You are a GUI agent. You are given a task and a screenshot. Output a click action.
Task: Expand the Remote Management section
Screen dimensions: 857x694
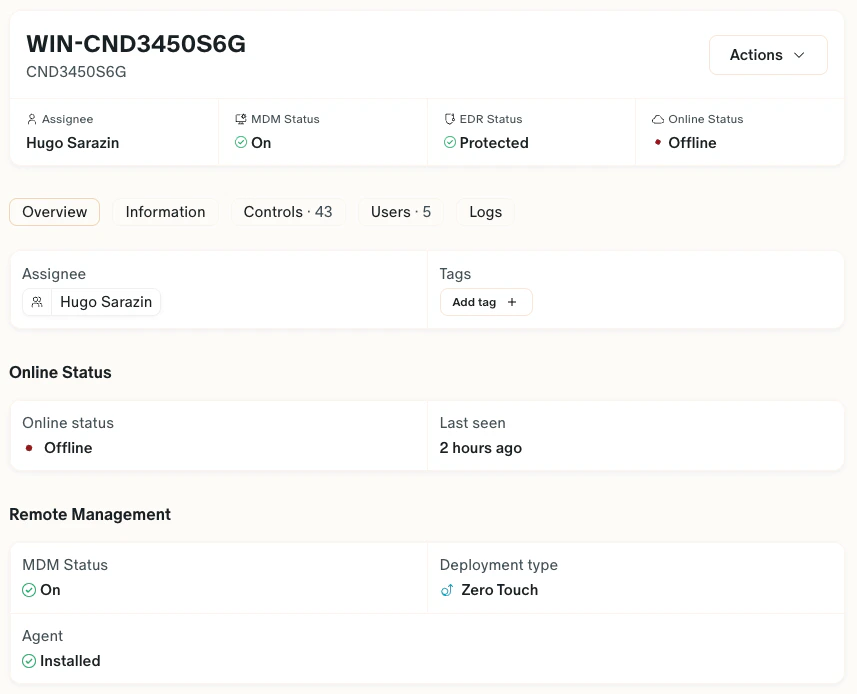90,514
